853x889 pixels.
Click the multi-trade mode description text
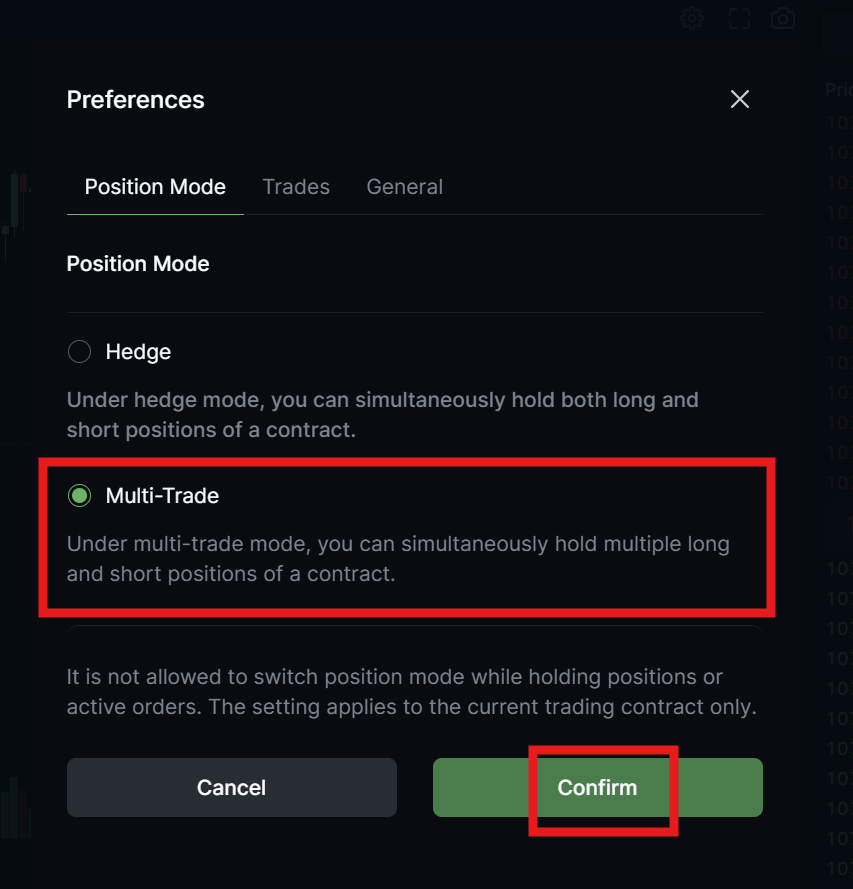(398, 559)
